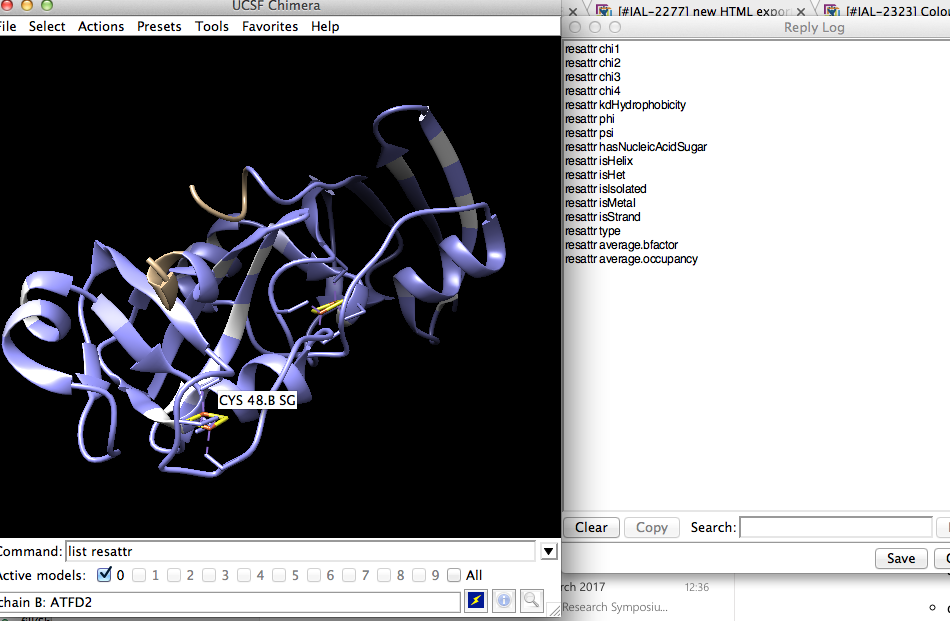Click Save in the Reply Log
Screen dimensions: 950x621
[x=900, y=558]
